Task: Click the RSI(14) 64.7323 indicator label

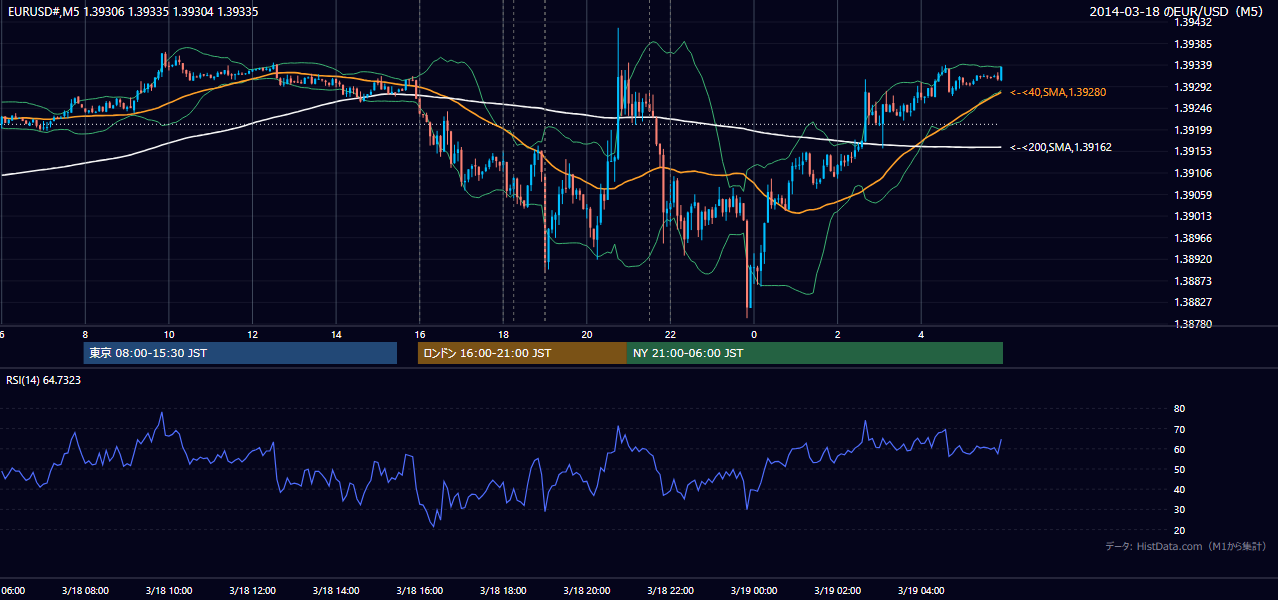Action: pos(43,380)
